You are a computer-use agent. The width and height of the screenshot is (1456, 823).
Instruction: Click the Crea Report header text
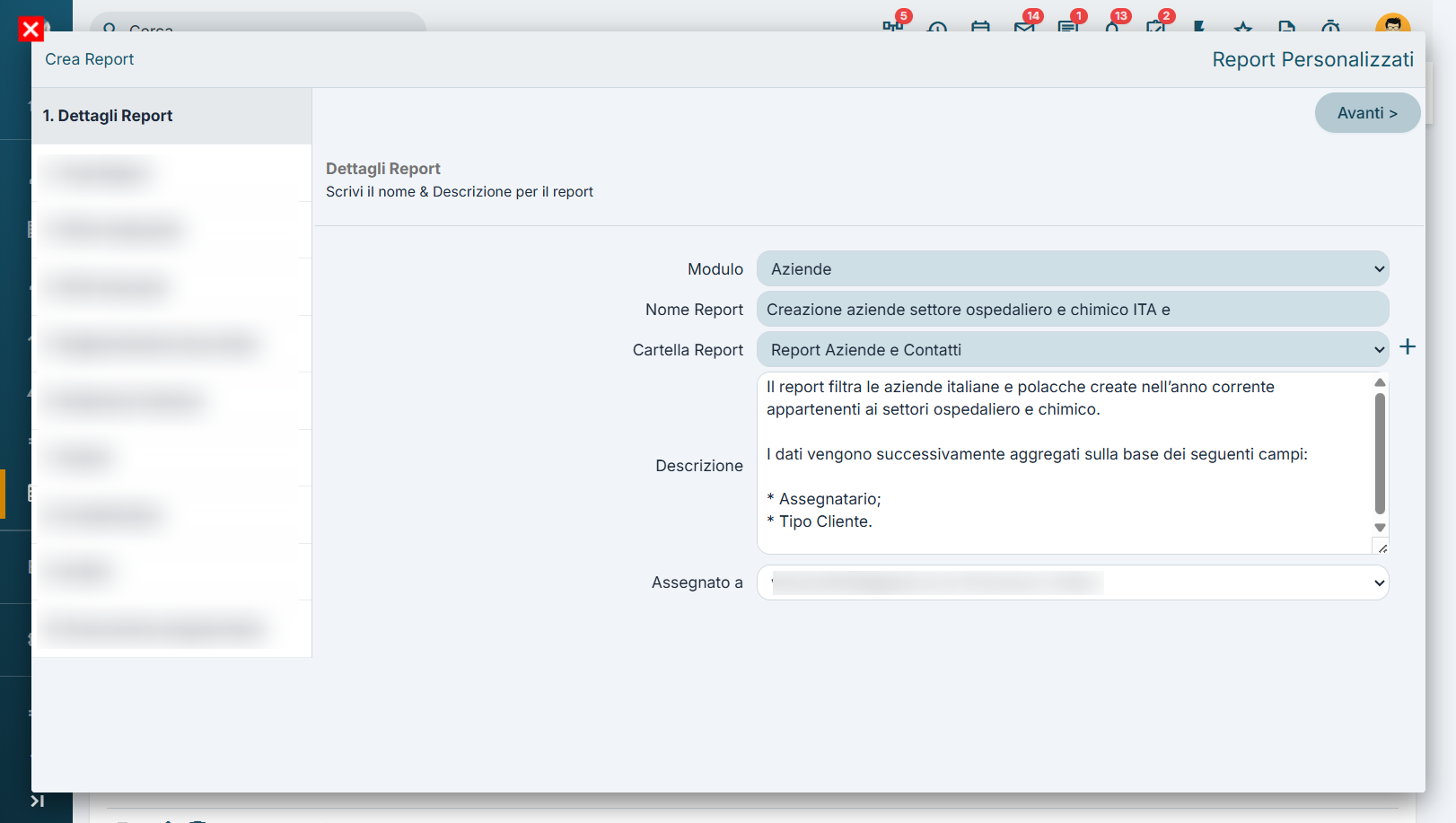89,59
